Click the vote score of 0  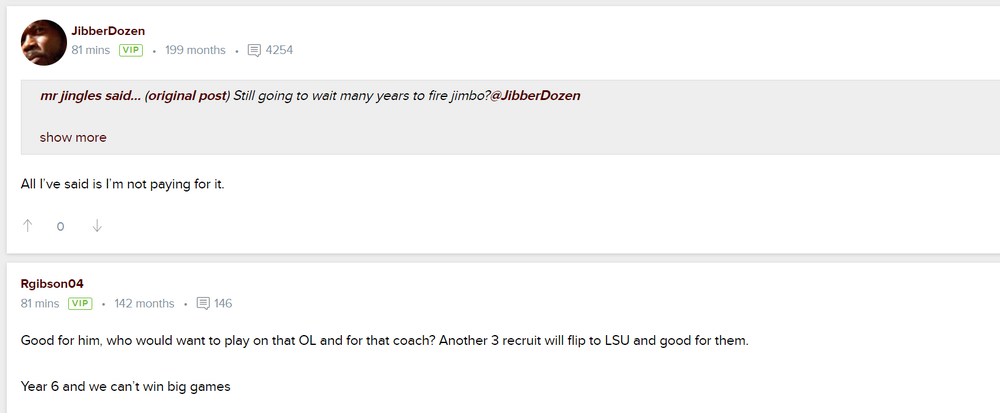click(61, 227)
